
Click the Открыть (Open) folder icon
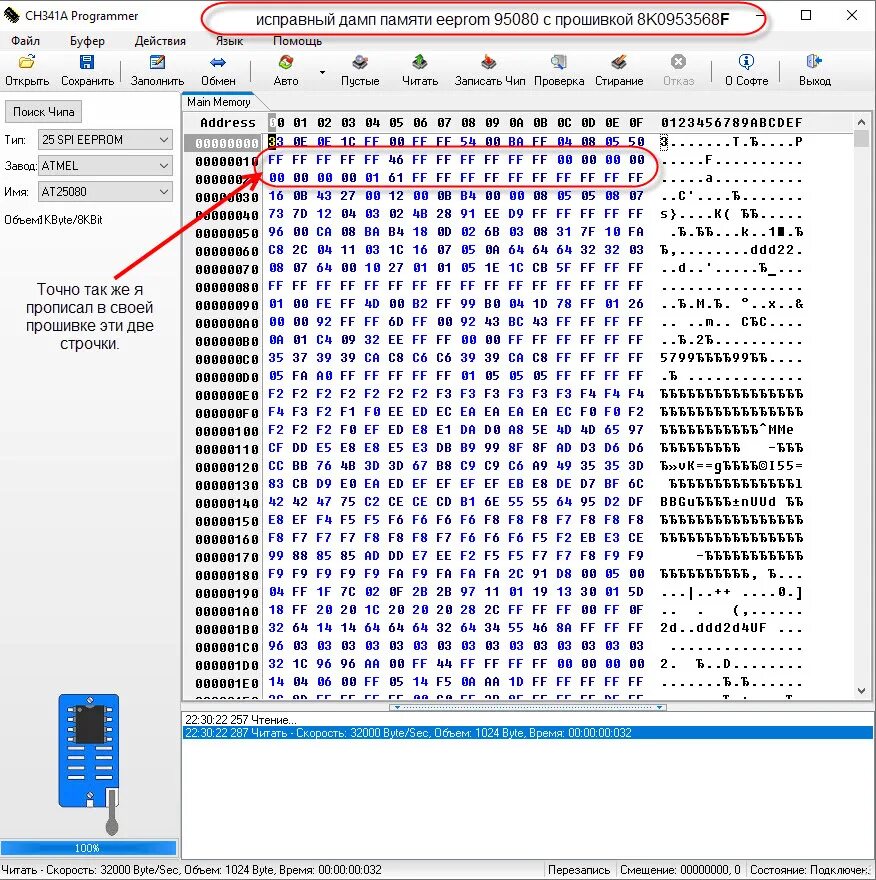click(x=26, y=62)
